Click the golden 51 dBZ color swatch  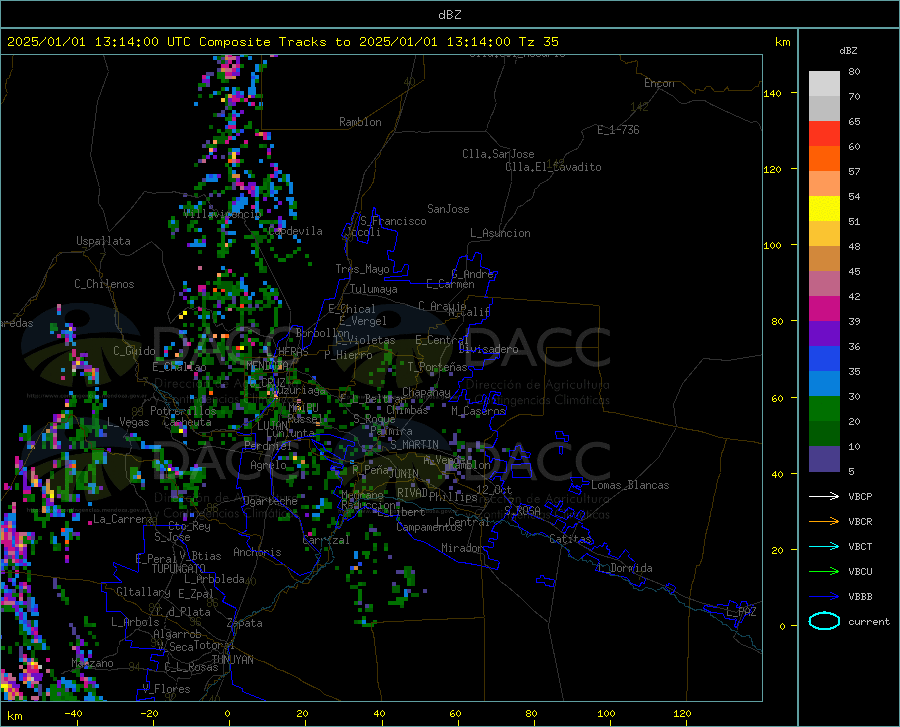(824, 234)
